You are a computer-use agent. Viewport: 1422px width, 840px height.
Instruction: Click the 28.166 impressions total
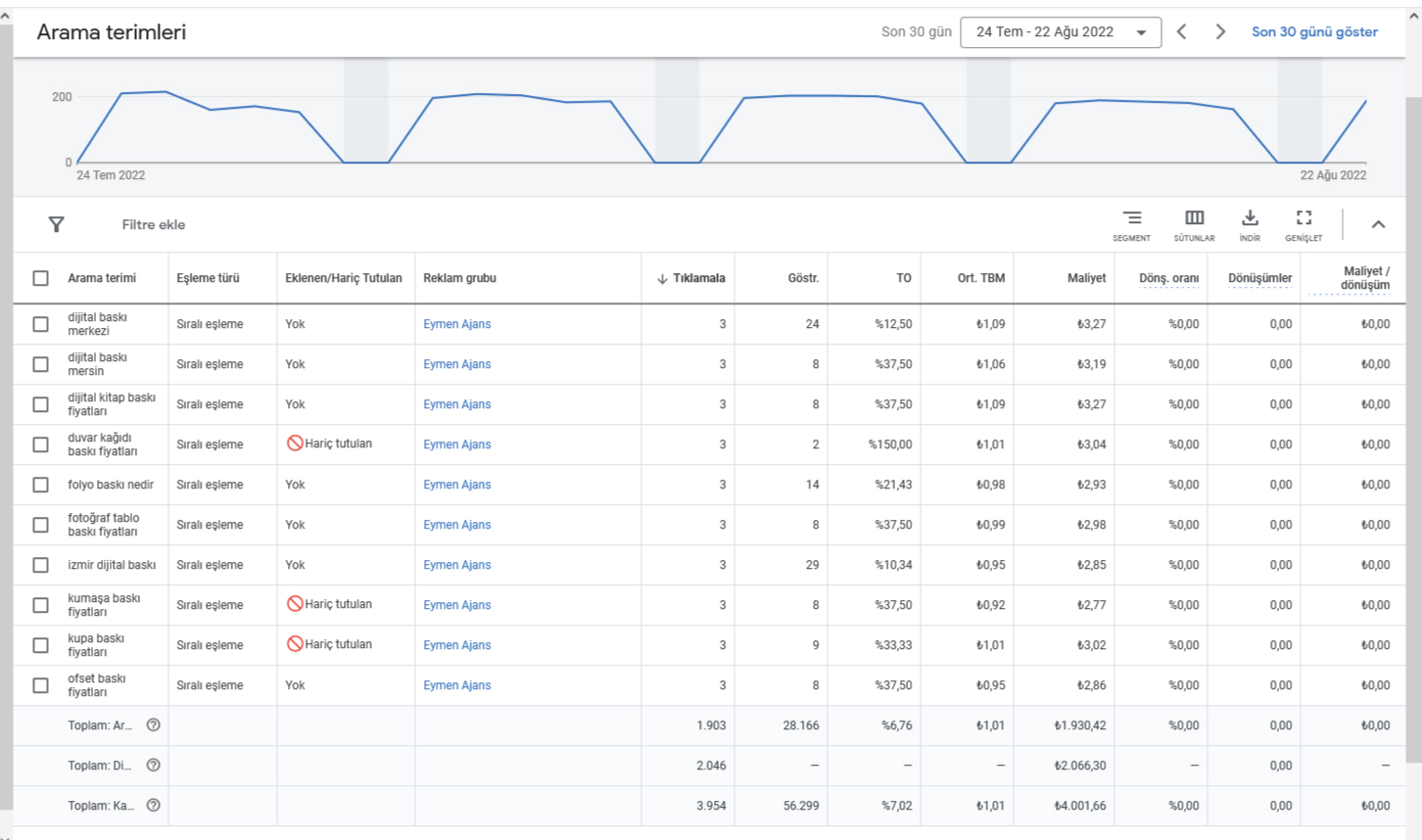coord(801,725)
